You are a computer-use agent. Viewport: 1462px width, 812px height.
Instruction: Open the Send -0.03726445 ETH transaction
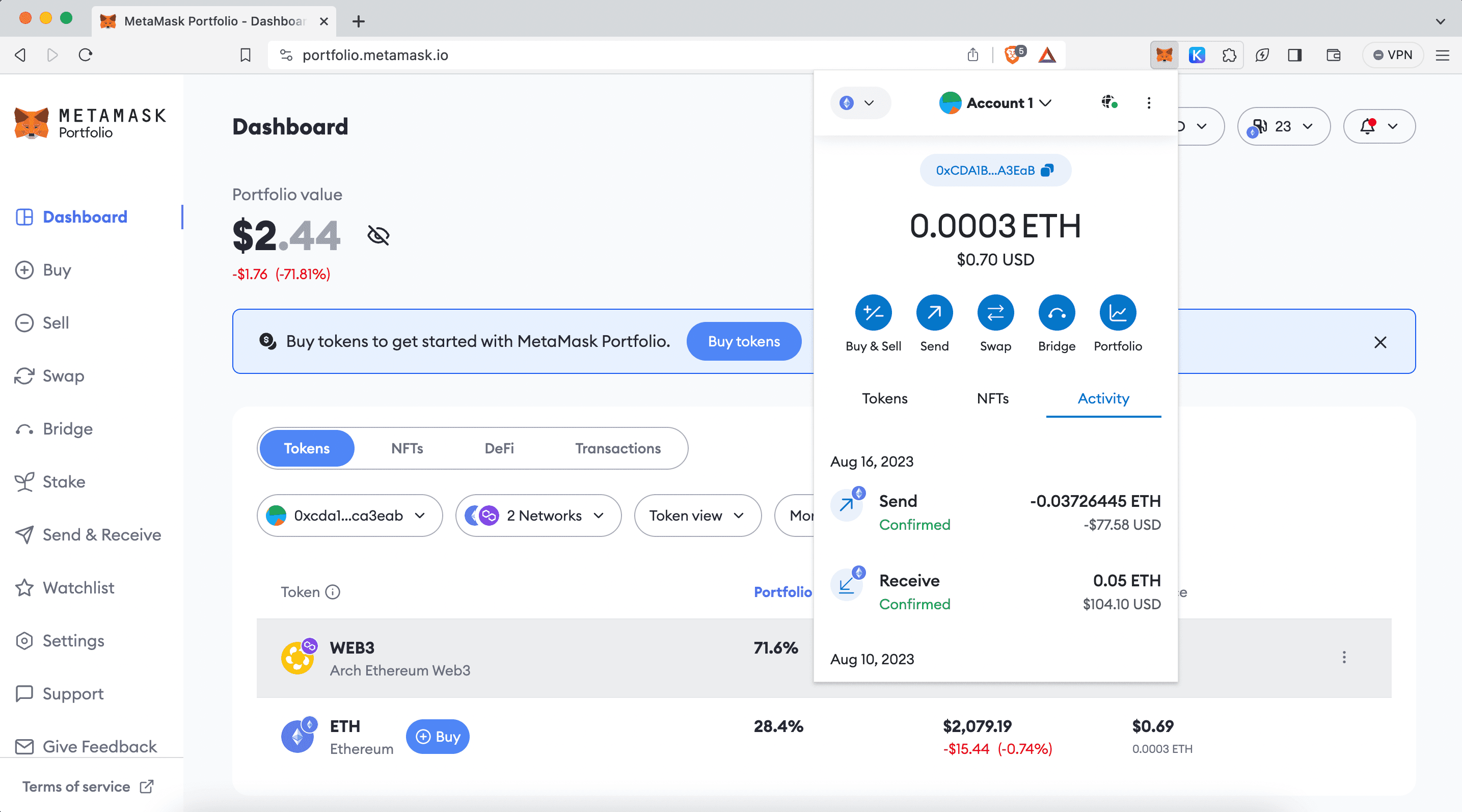[x=995, y=512]
